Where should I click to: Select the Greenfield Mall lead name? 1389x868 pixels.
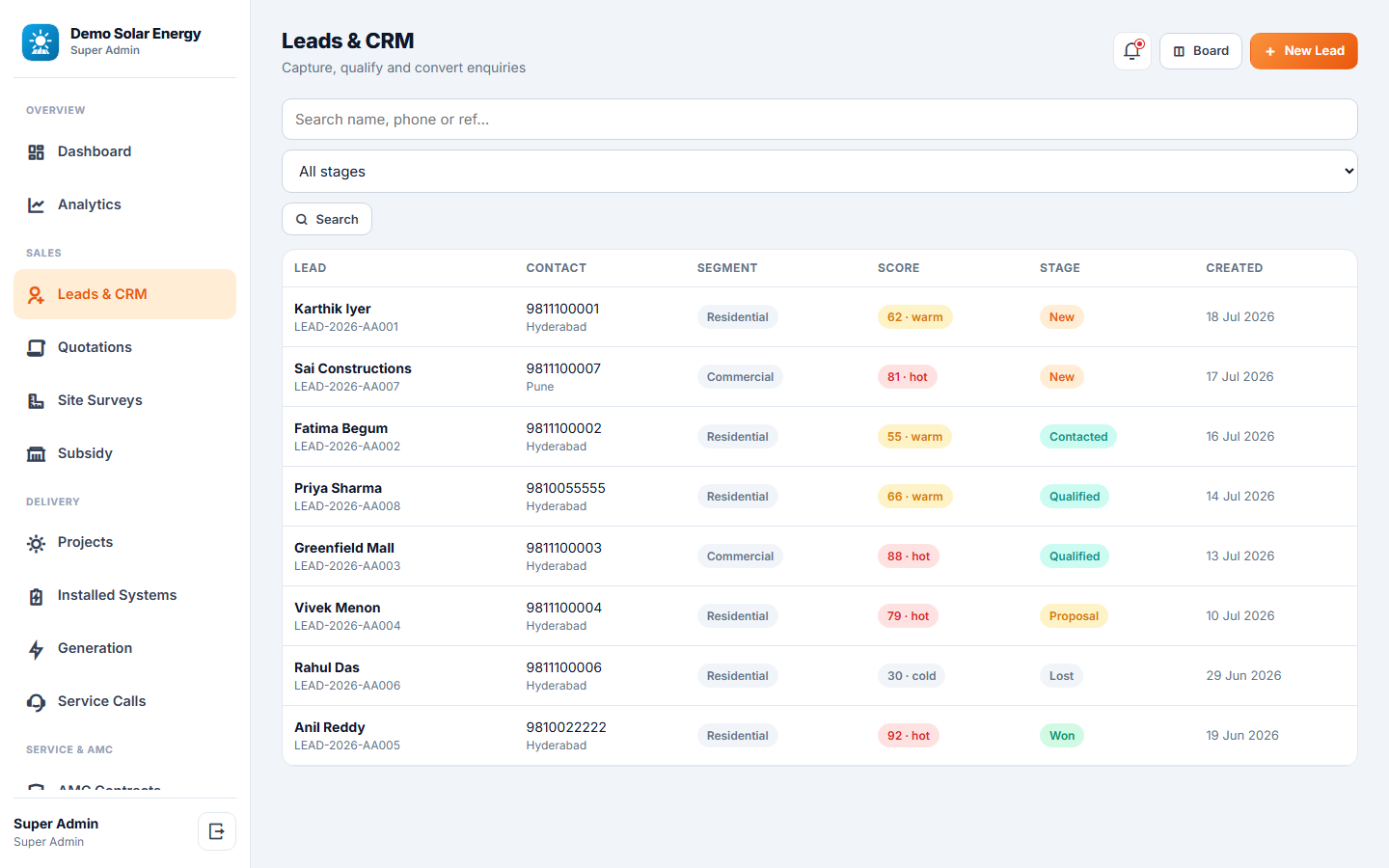click(344, 548)
